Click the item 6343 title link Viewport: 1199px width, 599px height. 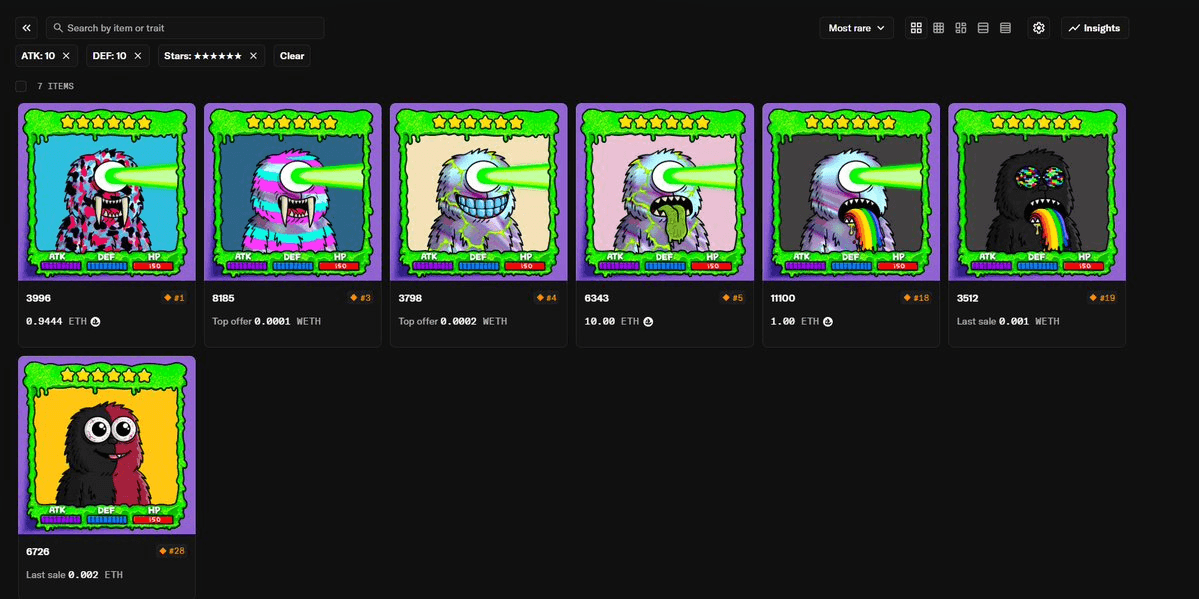pos(596,298)
